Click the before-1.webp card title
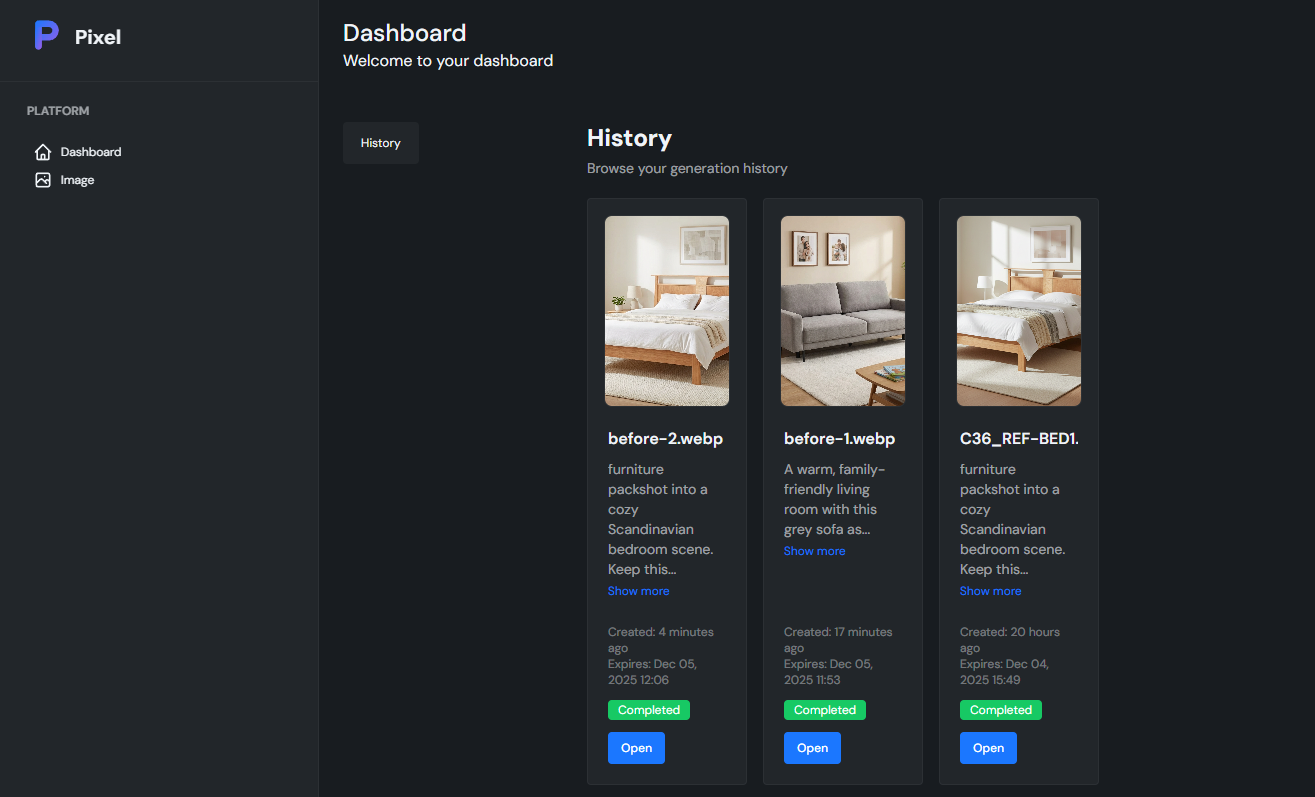Screen dimensions: 1315x797 (839, 438)
